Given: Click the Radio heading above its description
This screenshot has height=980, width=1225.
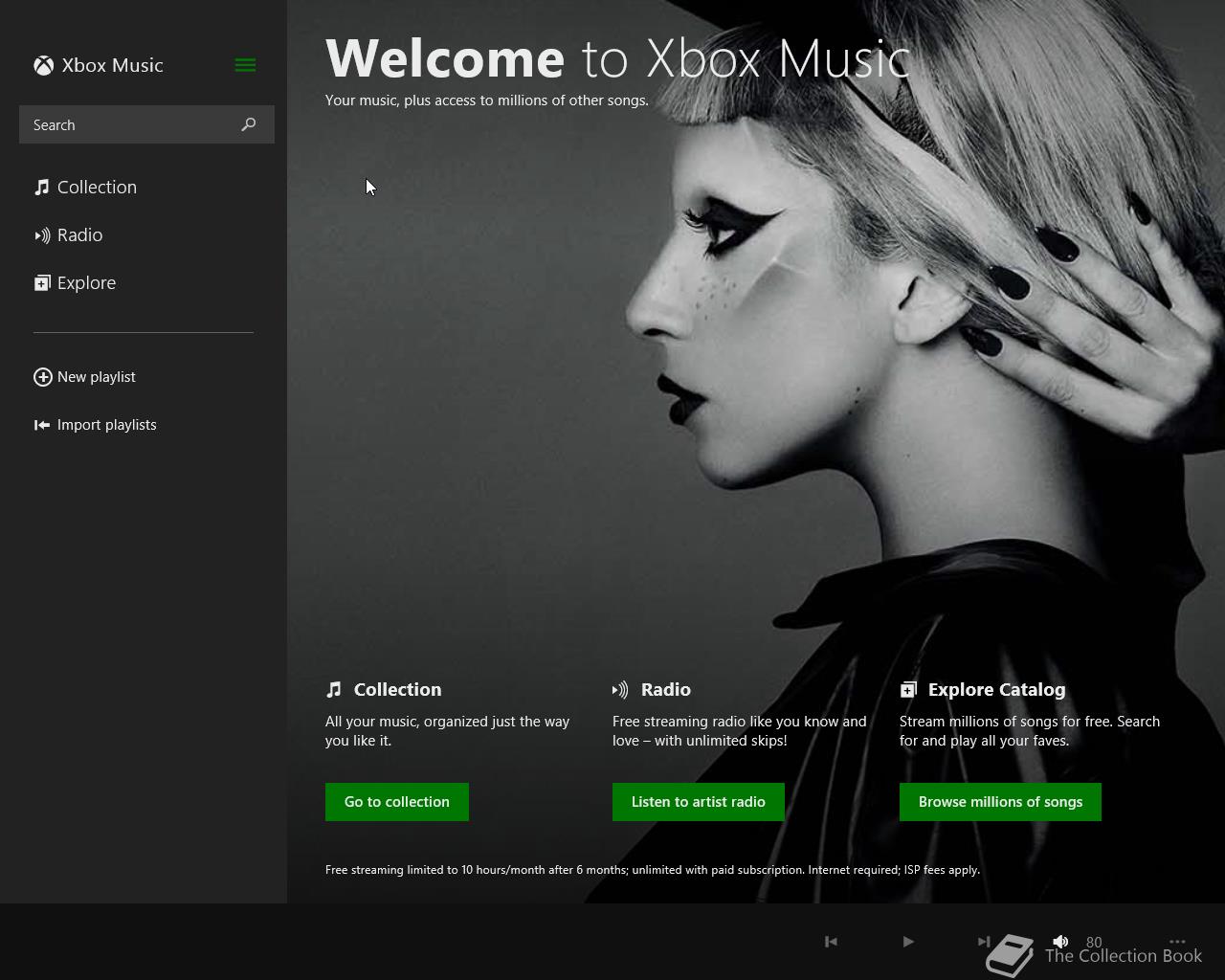Looking at the screenshot, I should (666, 689).
